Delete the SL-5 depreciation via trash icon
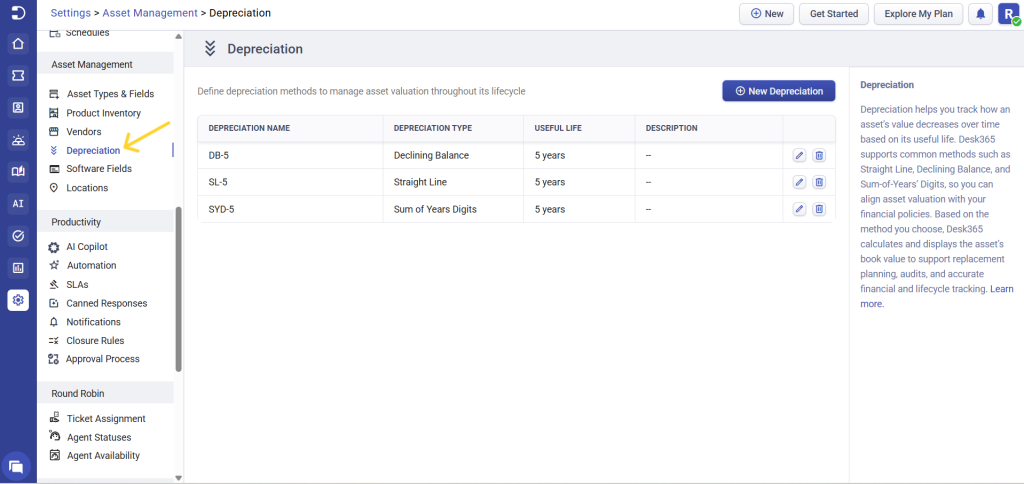This screenshot has height=484, width=1024. 819,182
